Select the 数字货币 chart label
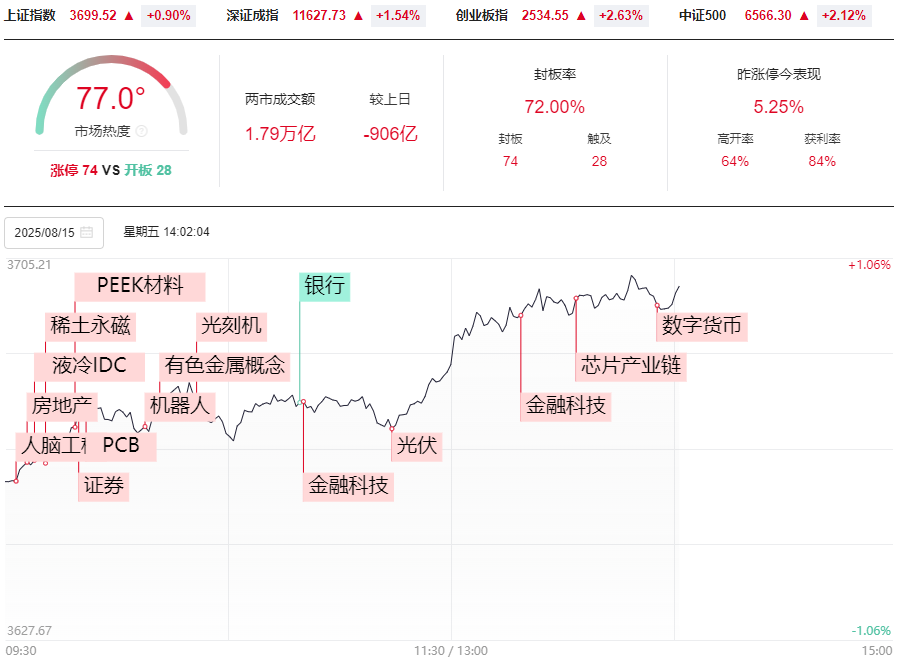Screen dimensions: 899x665 [701, 326]
